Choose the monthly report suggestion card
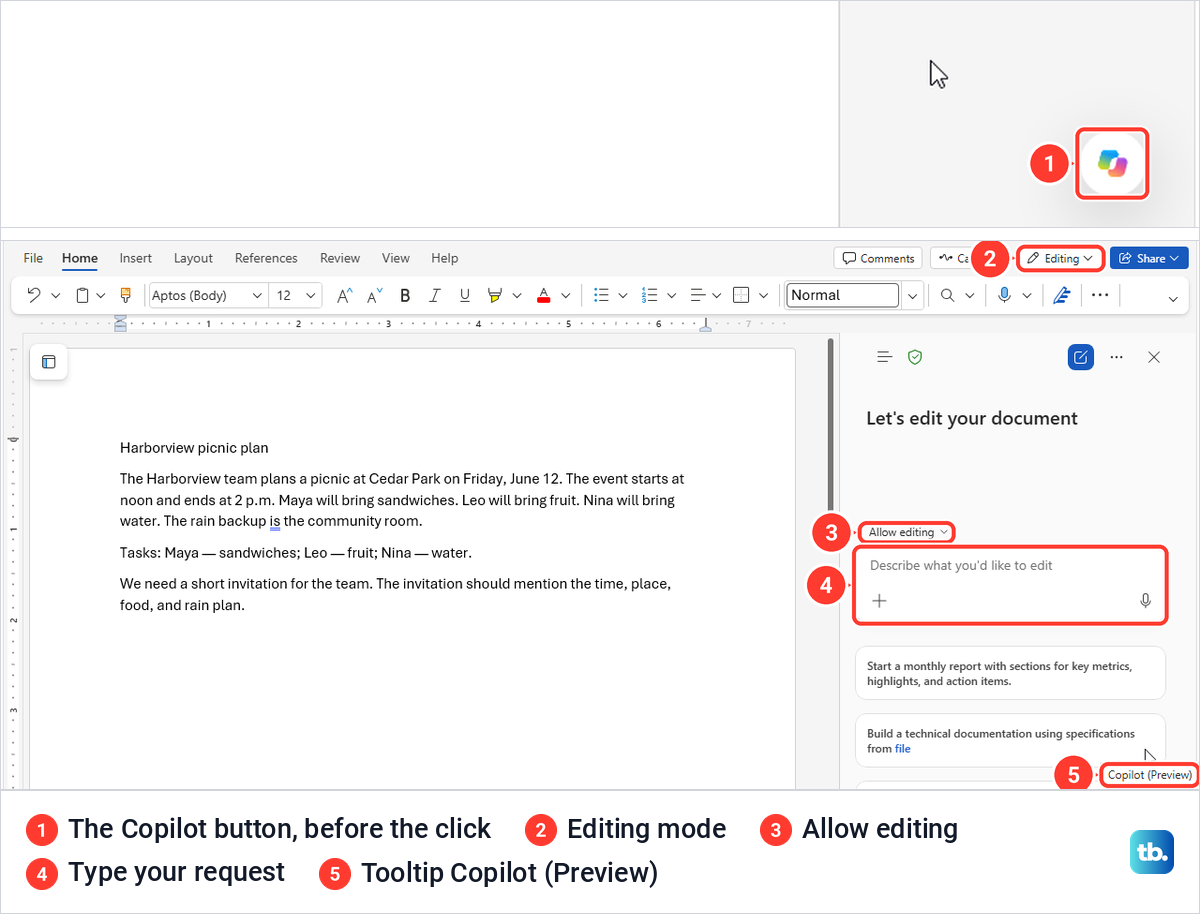 click(1010, 673)
